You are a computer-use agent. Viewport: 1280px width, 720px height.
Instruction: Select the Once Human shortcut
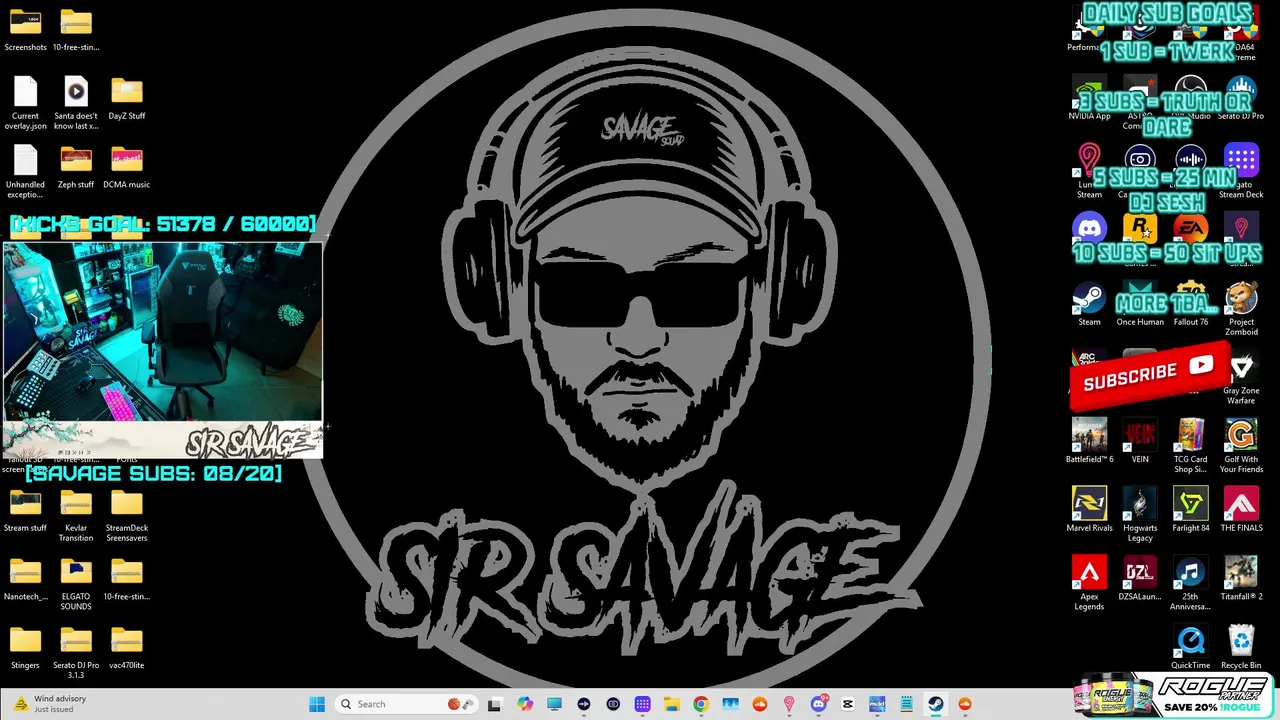1140,305
